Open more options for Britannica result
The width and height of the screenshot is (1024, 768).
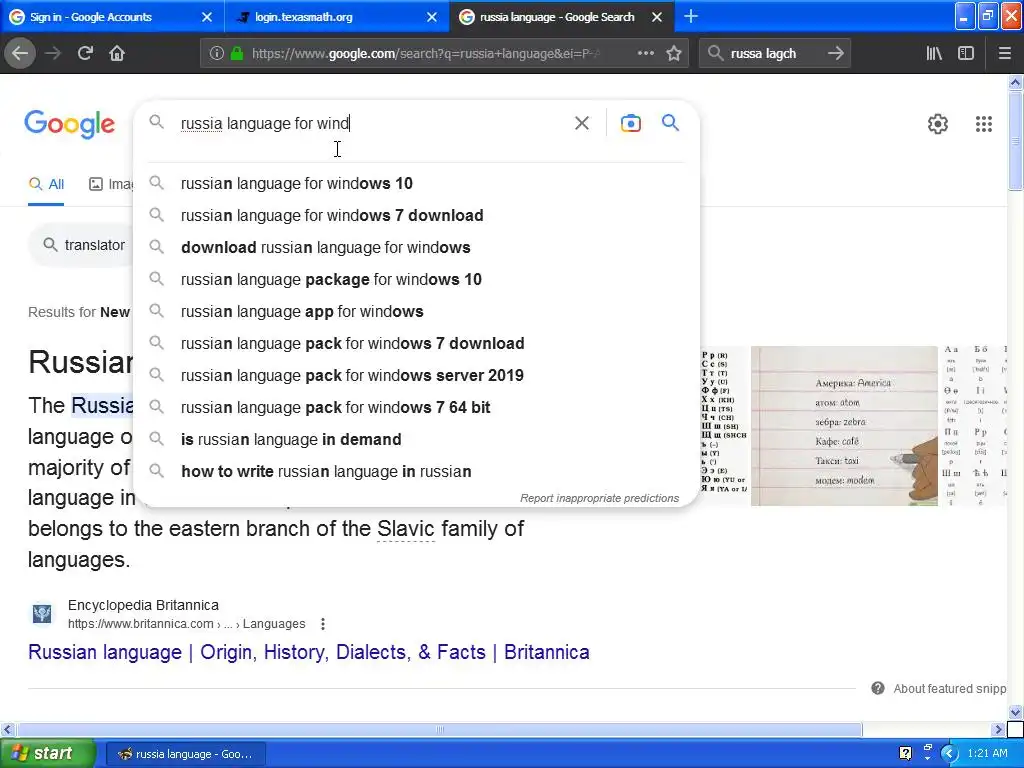[323, 624]
